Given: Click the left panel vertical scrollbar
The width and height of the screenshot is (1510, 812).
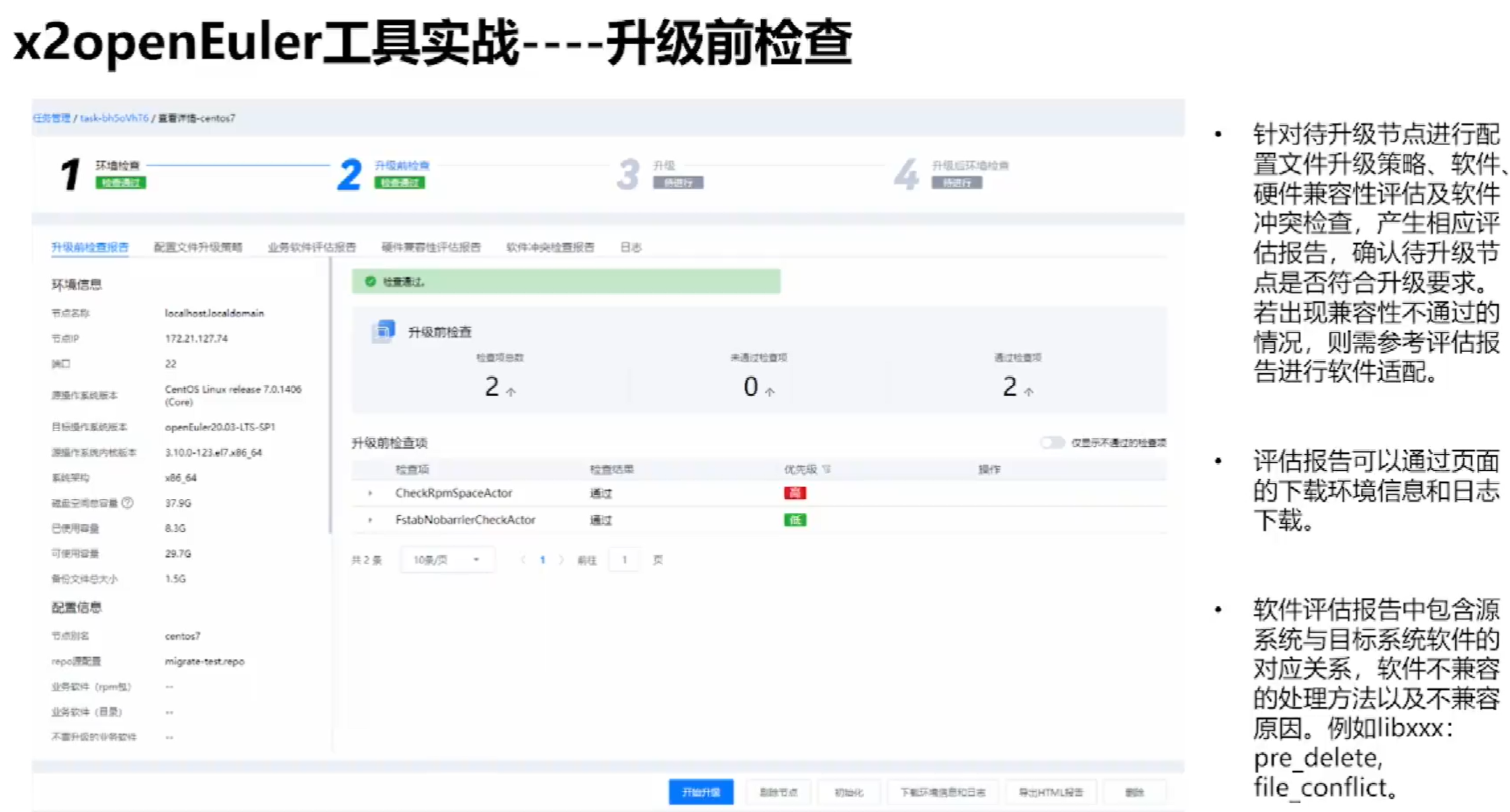Looking at the screenshot, I should tap(330, 396).
